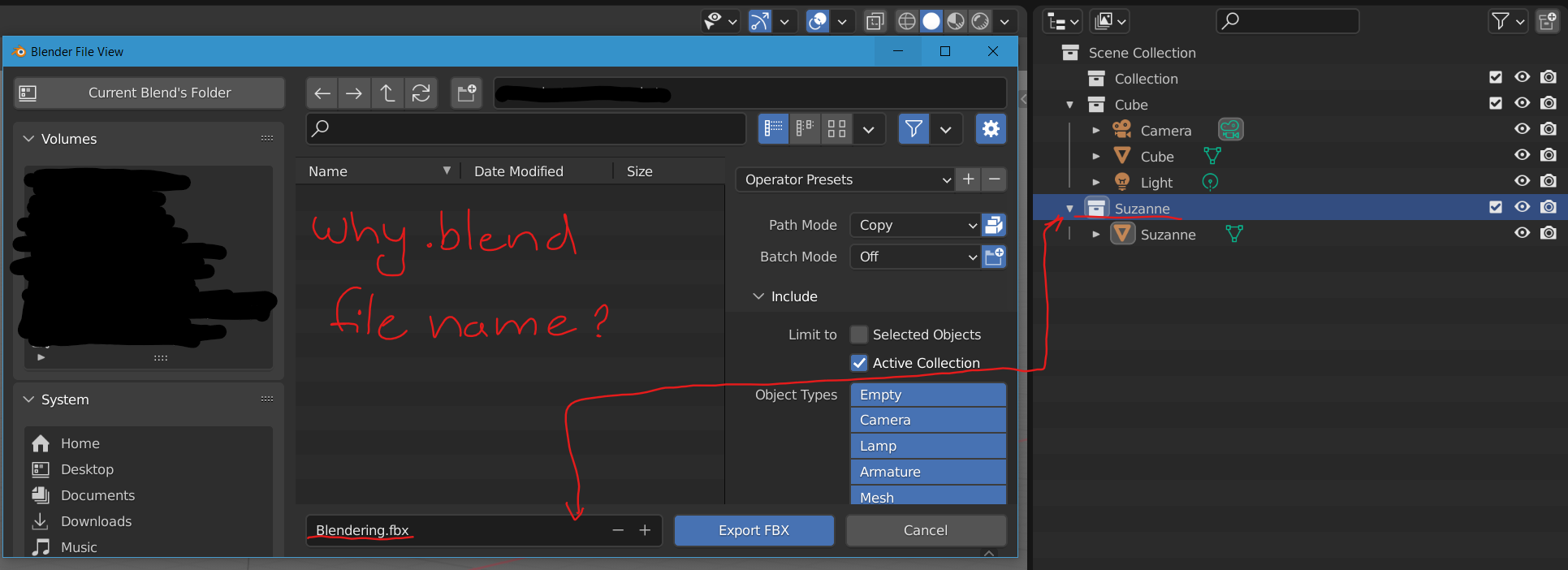This screenshot has height=570, width=1568.
Task: Open the Batch Mode Off dropdown
Action: (915, 257)
